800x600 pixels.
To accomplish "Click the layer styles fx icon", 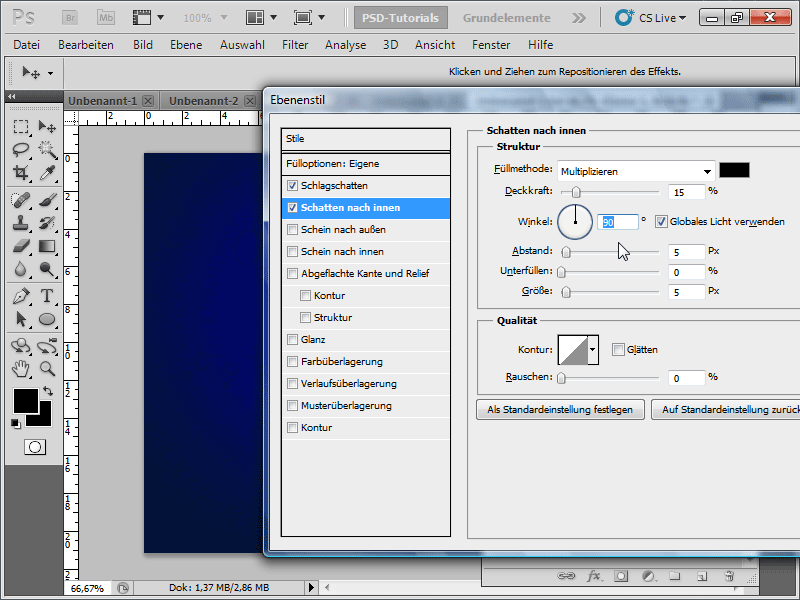I will [593, 576].
